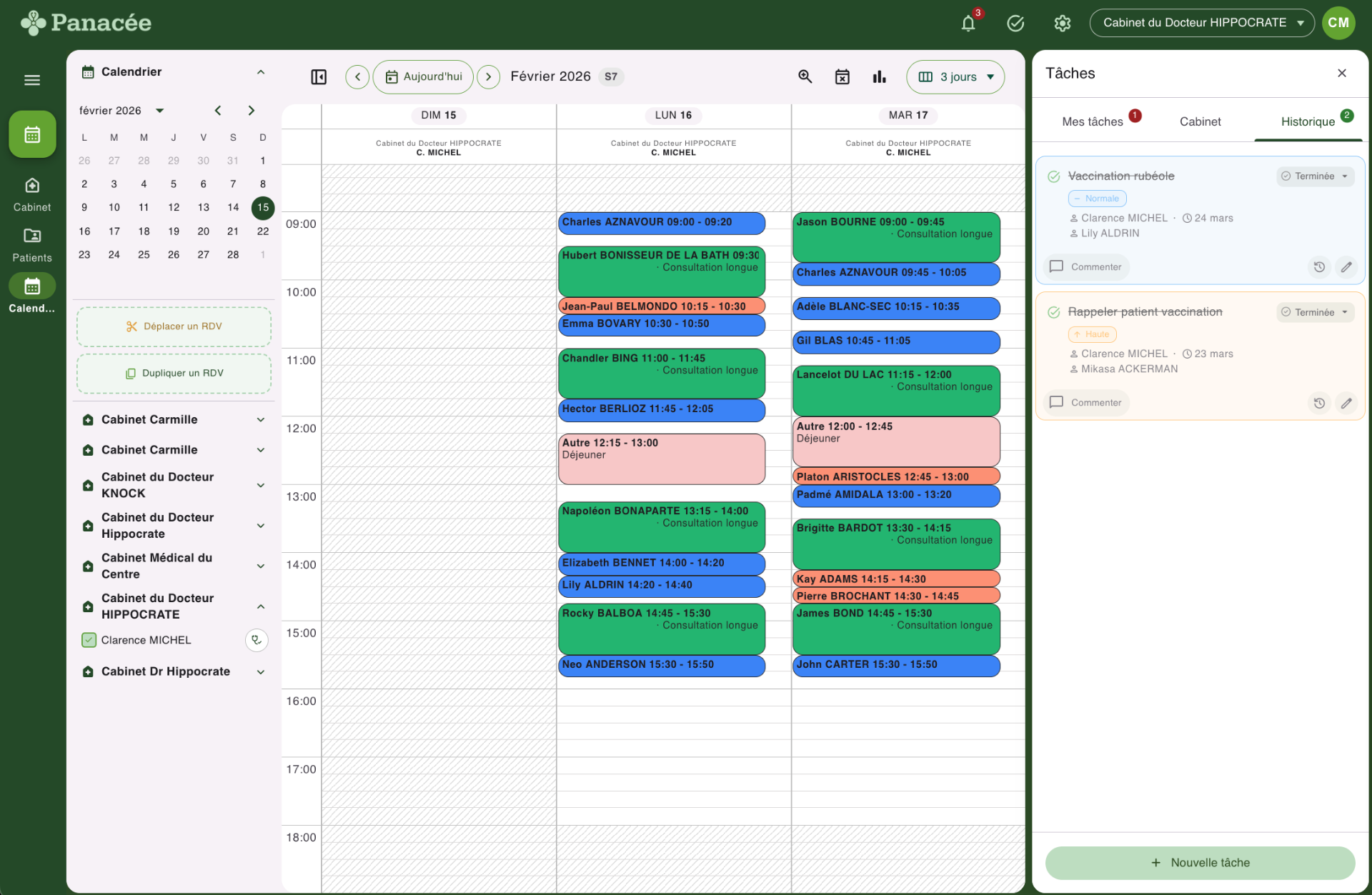Select the LUN 16 day header

tap(673, 115)
